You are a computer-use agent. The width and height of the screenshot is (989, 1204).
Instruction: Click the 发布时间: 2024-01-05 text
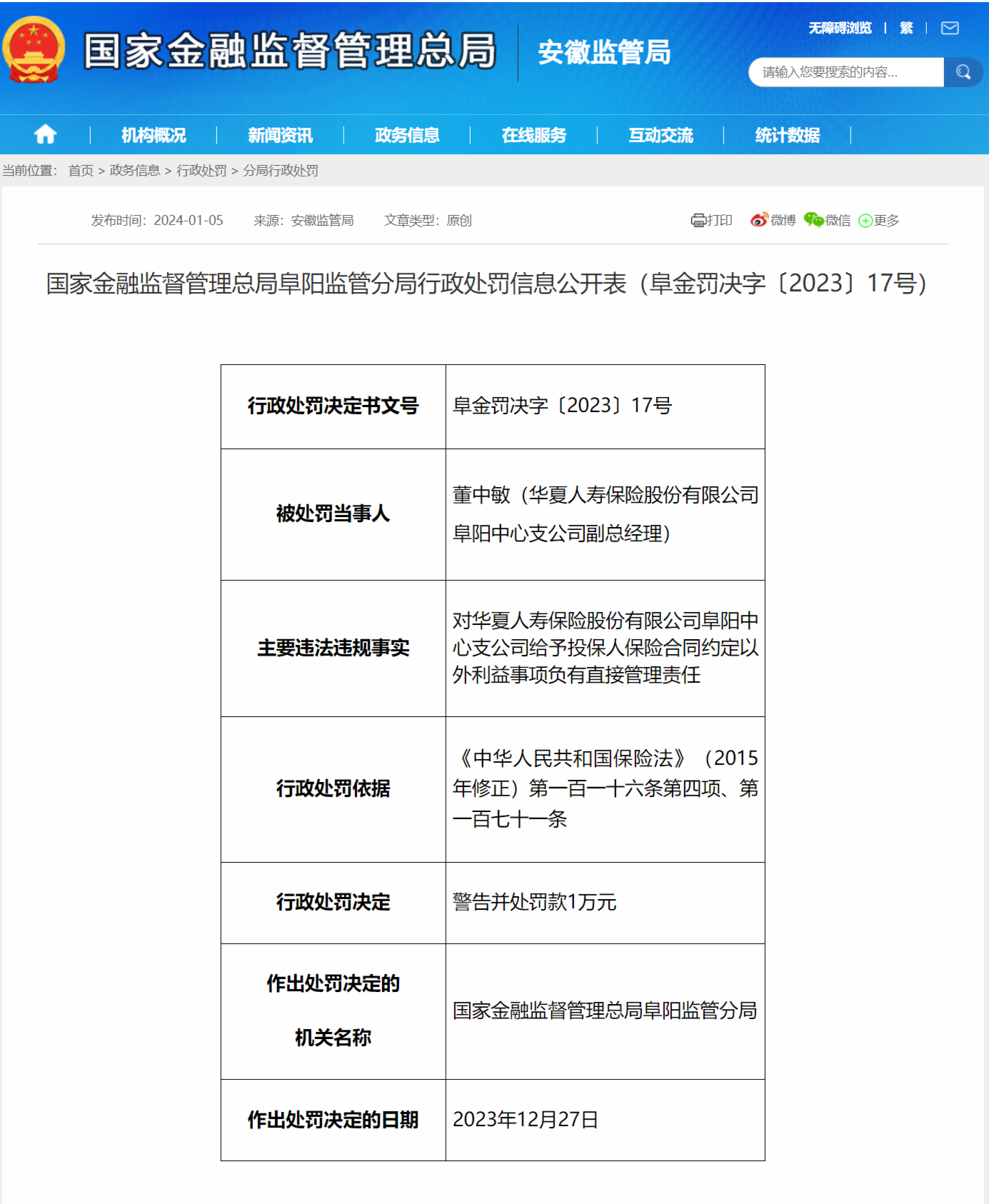point(157,221)
